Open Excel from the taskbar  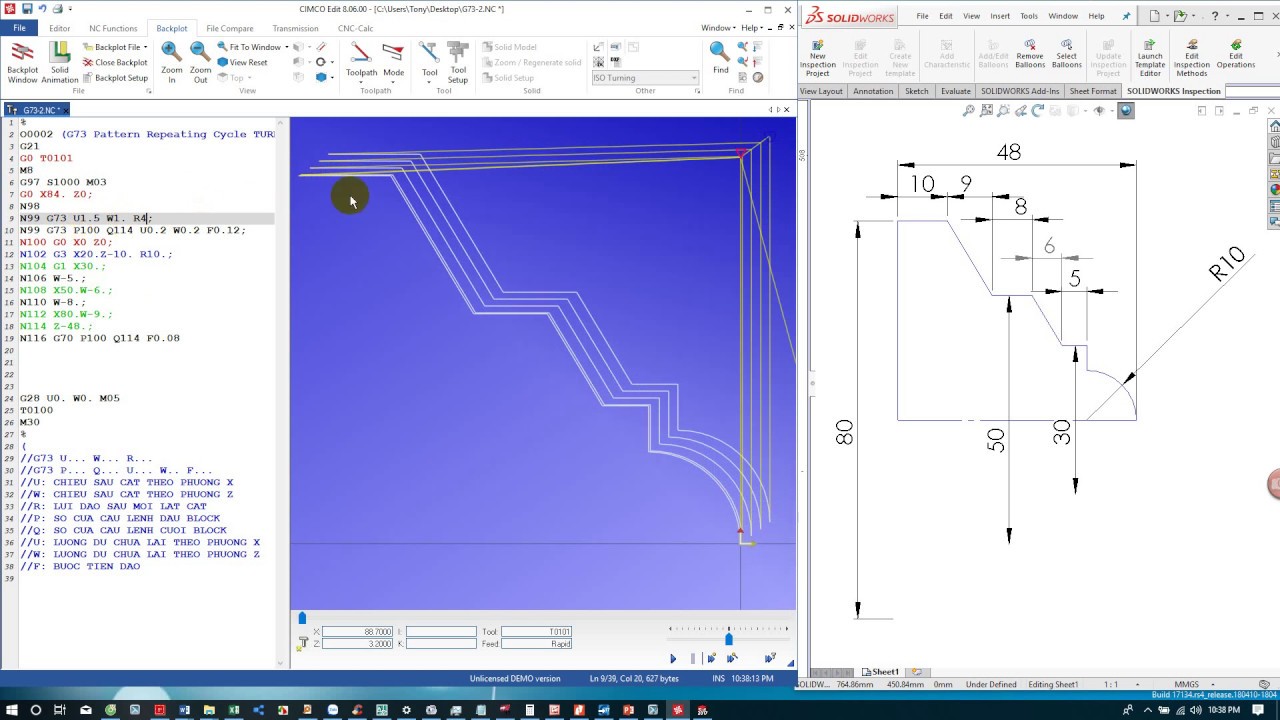click(233, 710)
